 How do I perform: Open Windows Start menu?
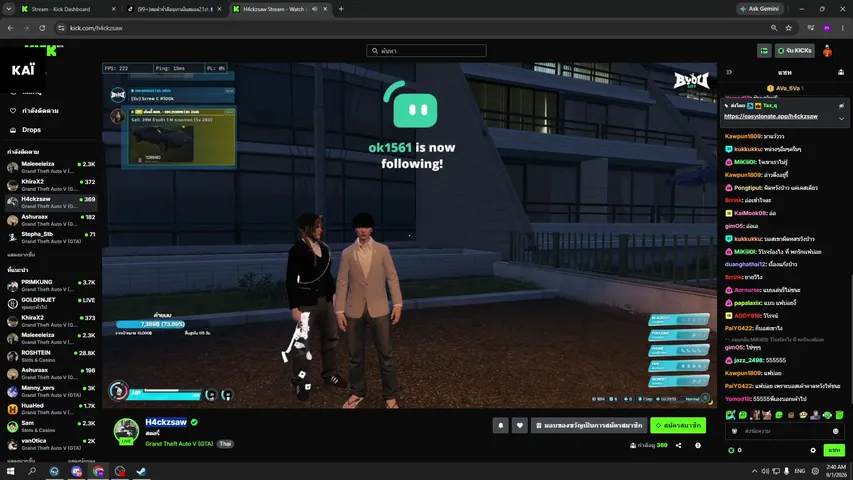click(10, 471)
